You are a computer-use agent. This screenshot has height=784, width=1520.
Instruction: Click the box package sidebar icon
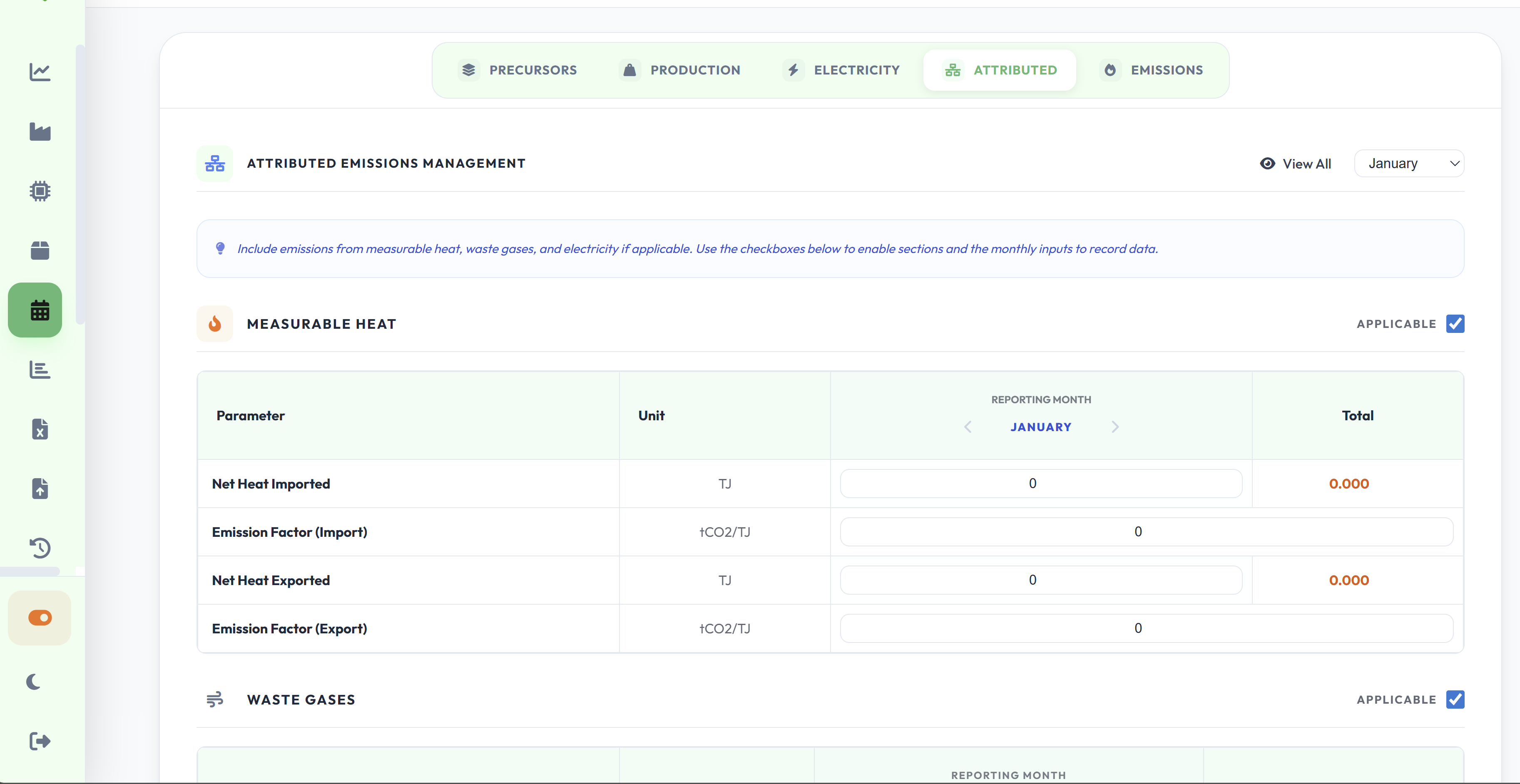pos(40,250)
